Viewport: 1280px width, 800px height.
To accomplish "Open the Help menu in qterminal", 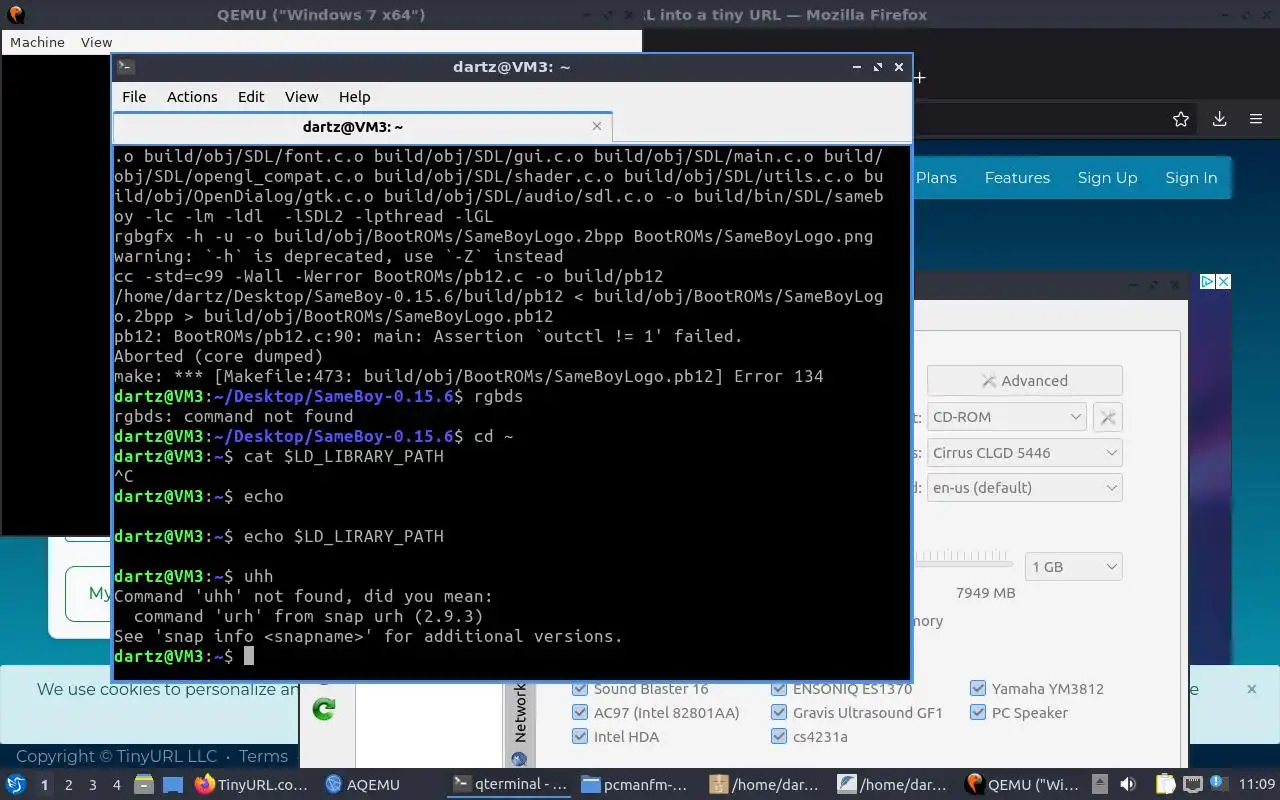I will [x=354, y=97].
